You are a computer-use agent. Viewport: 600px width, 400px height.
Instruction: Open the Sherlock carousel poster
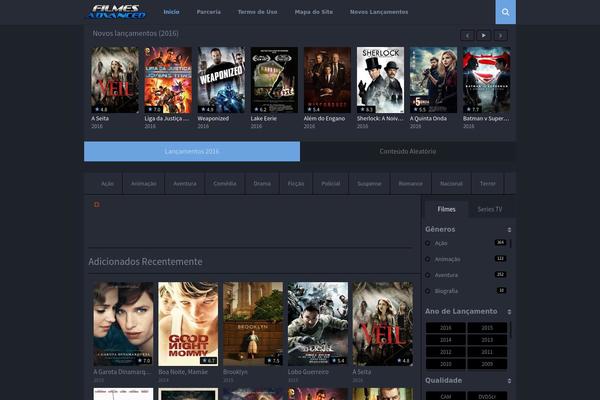[x=380, y=80]
